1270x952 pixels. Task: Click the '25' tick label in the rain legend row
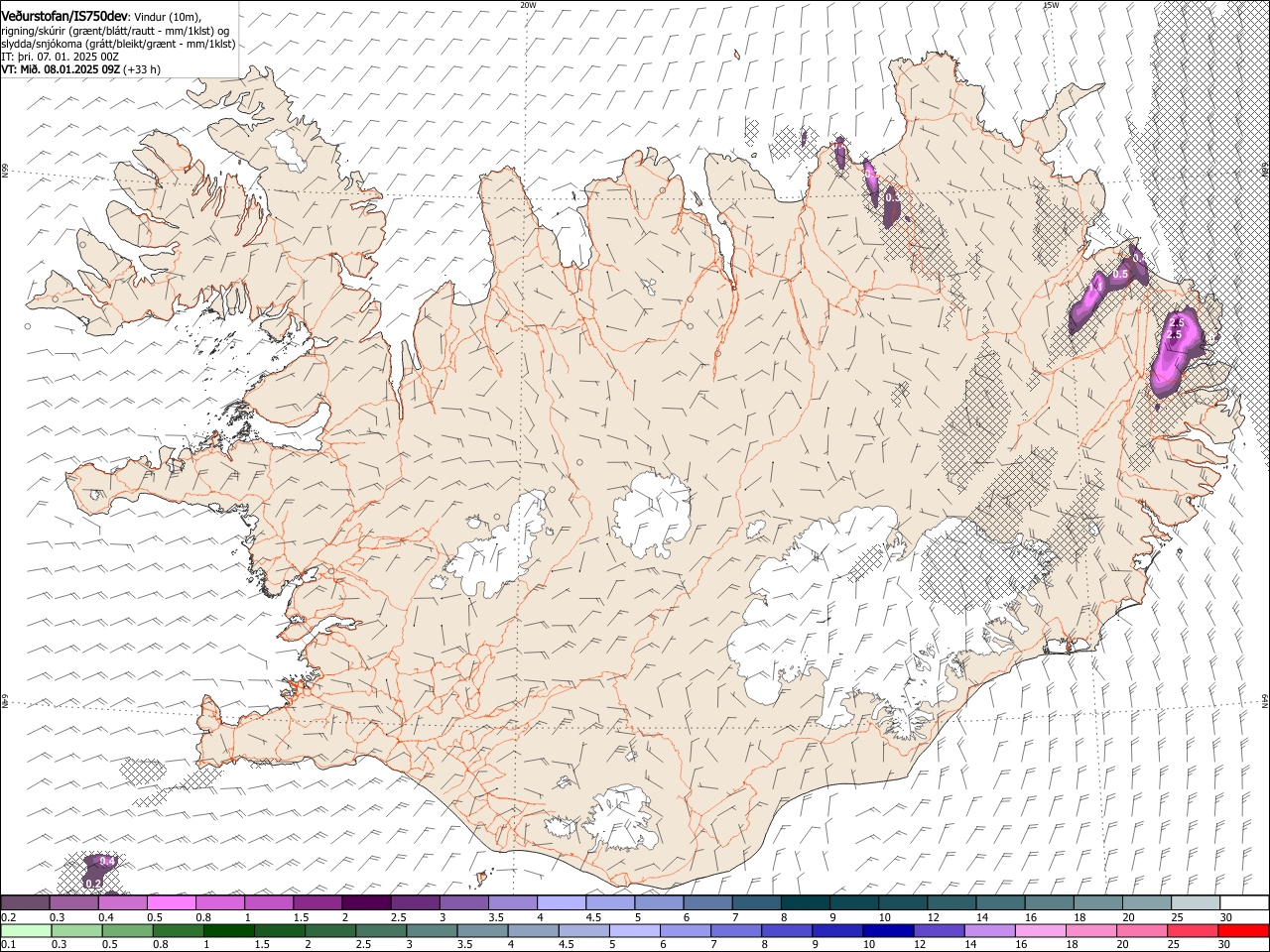coord(1174,945)
